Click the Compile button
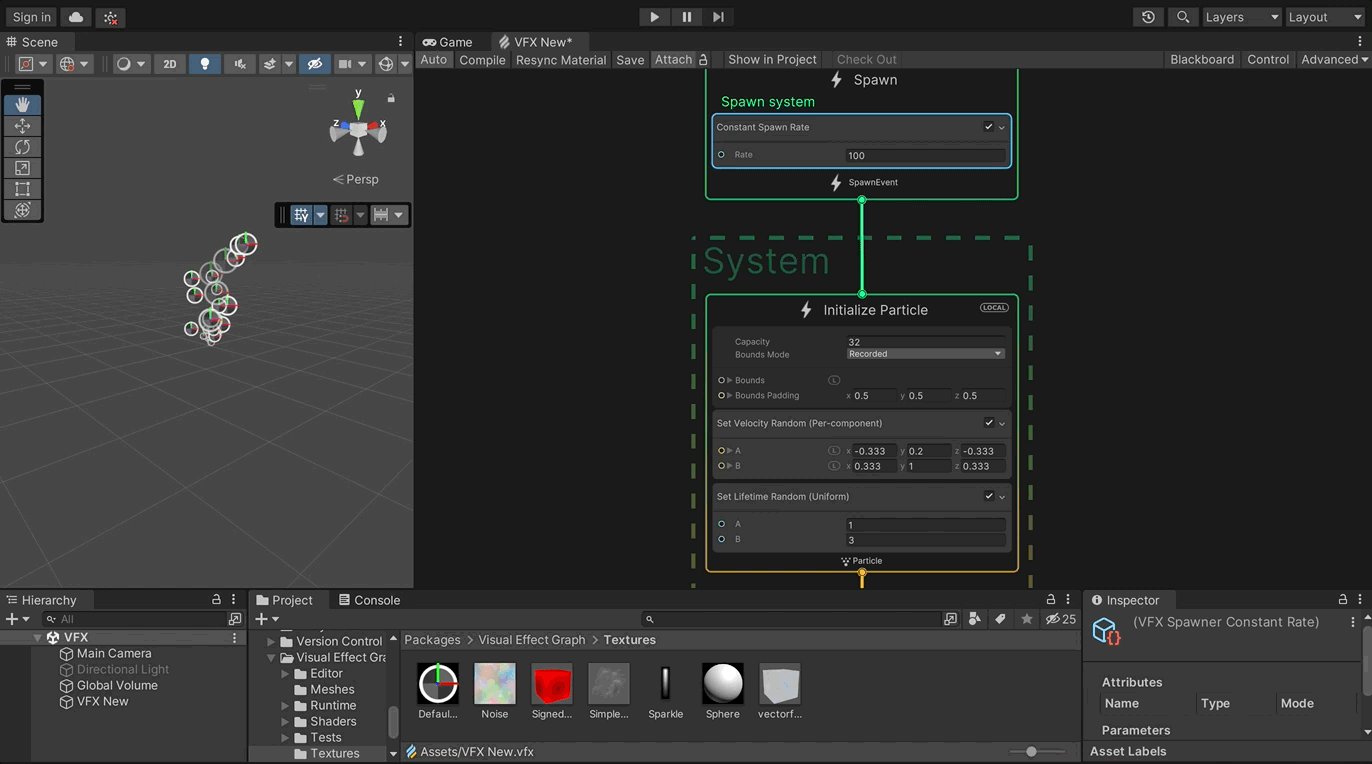 click(482, 60)
